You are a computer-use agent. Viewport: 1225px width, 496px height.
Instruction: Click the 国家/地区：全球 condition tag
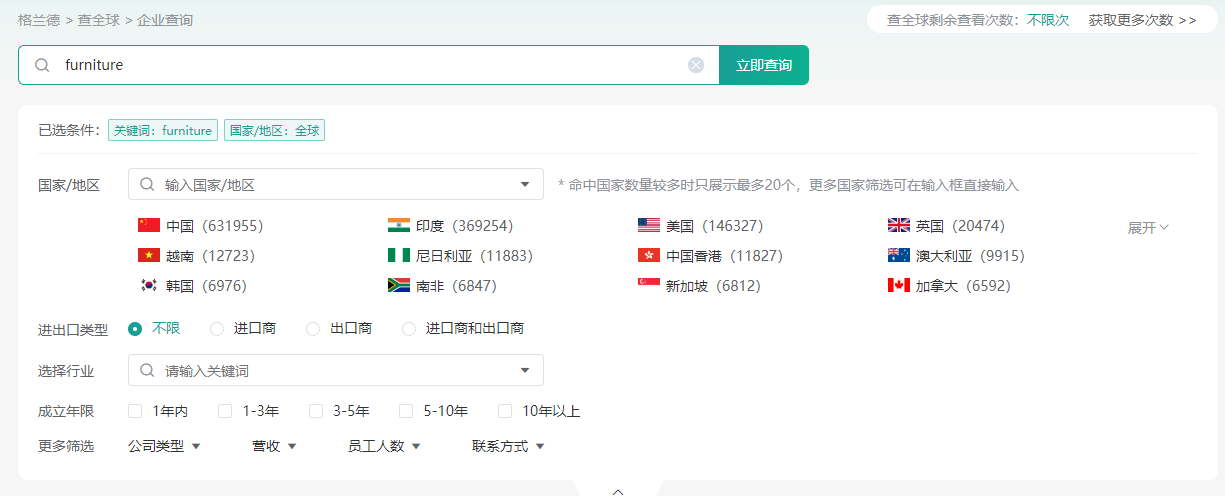coord(275,130)
